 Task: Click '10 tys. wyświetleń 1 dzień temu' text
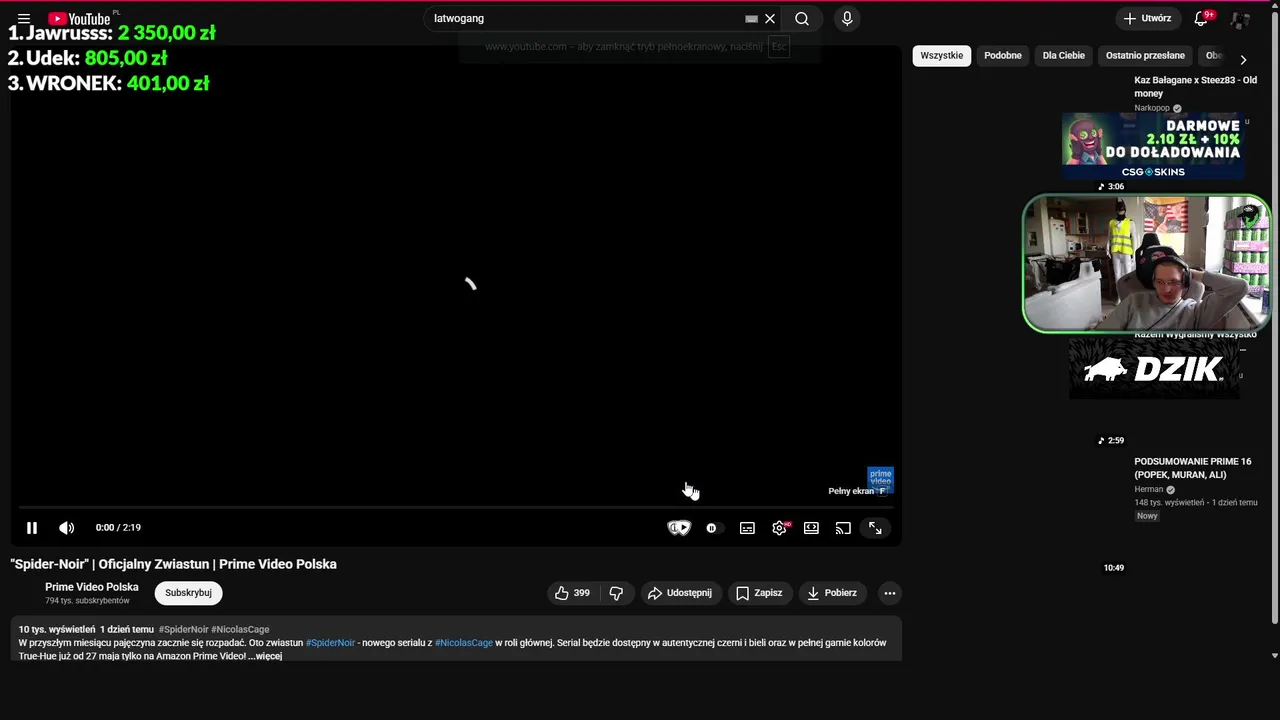(86, 630)
